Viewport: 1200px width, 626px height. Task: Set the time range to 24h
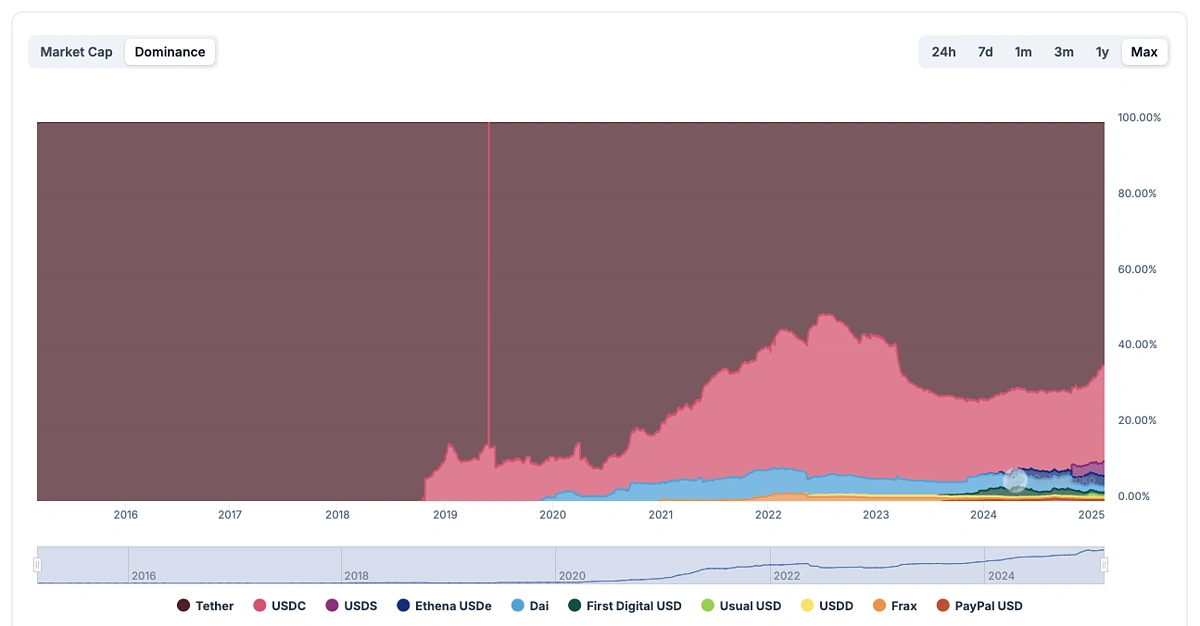944,52
